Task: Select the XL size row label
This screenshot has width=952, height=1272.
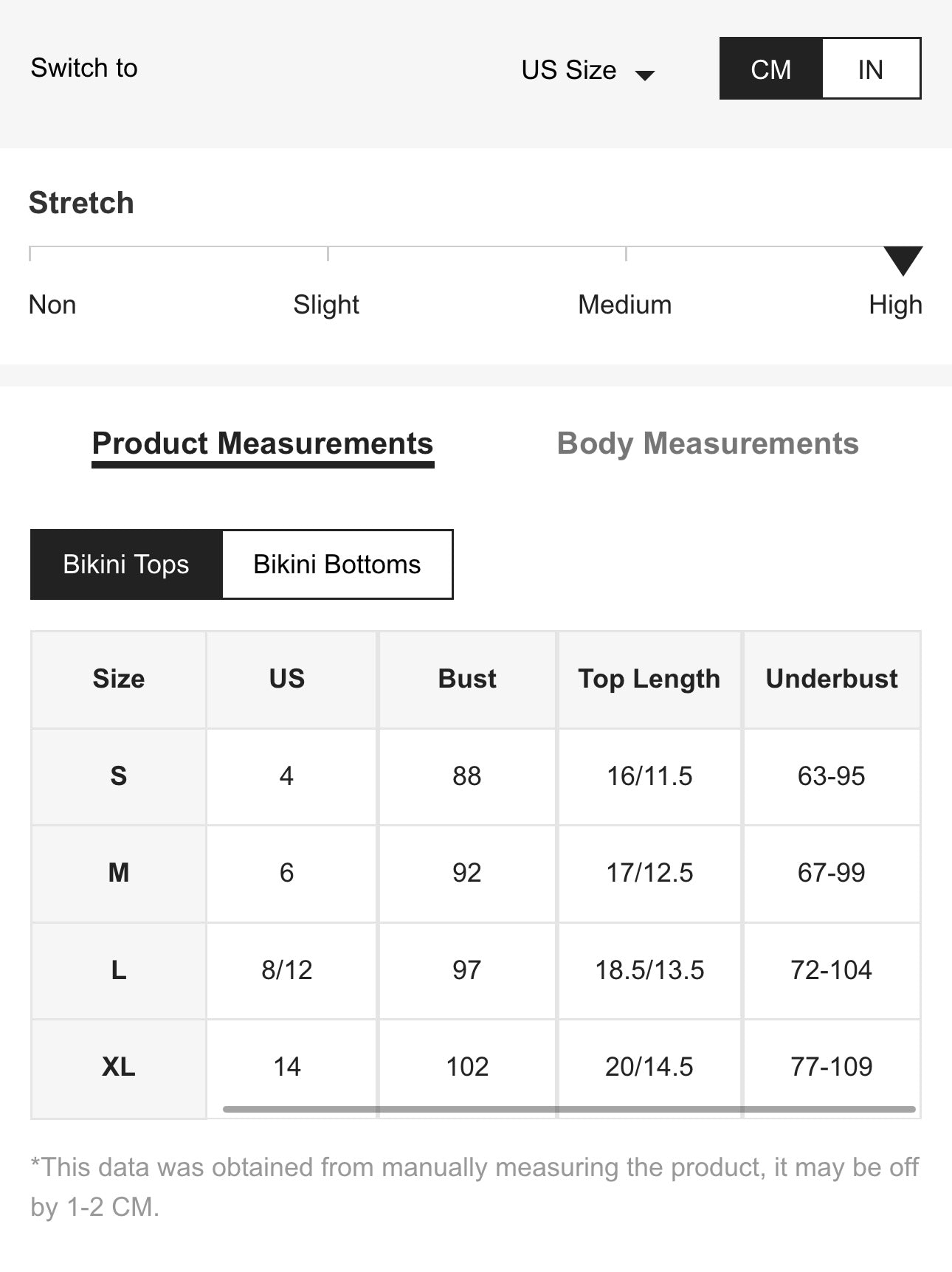Action: tap(119, 1067)
